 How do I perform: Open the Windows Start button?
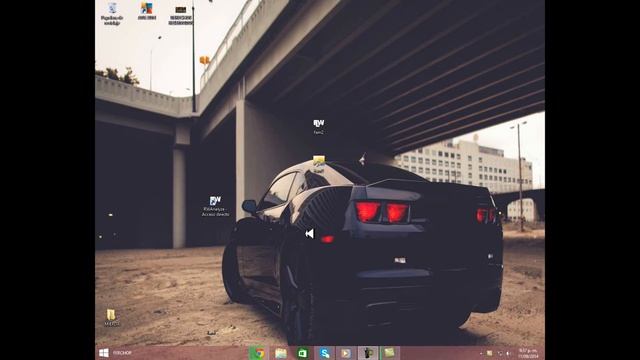point(104,353)
